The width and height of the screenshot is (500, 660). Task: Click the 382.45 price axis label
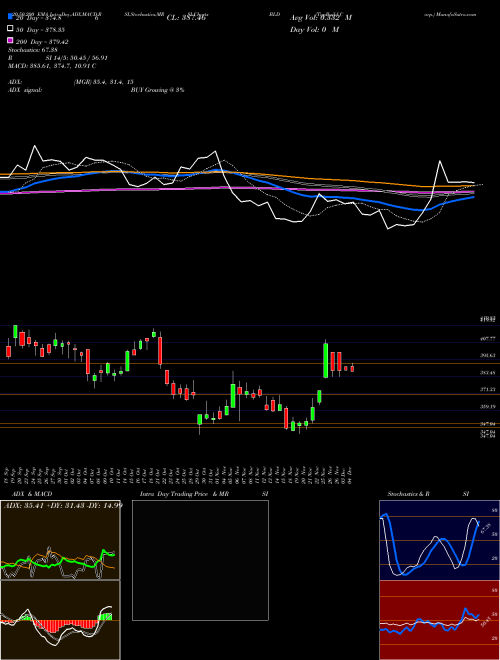click(x=487, y=373)
